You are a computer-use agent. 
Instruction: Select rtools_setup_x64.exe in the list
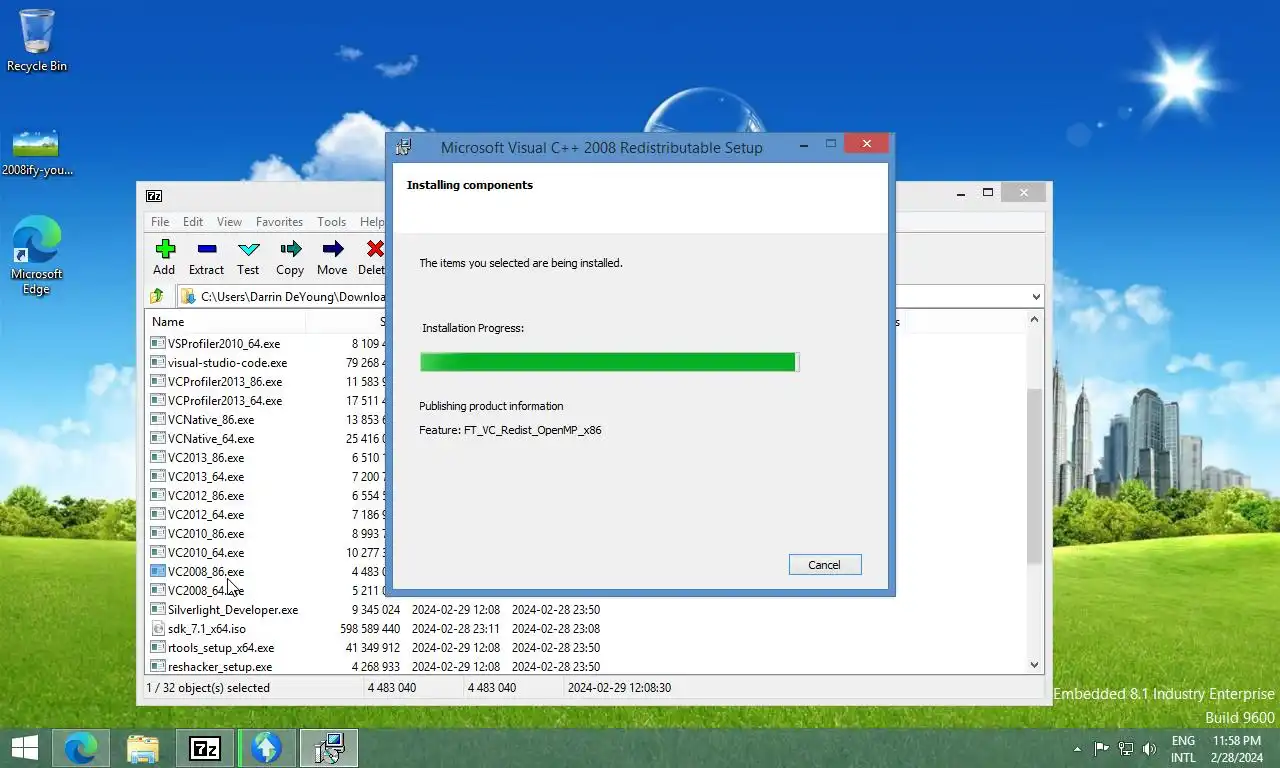(x=221, y=647)
